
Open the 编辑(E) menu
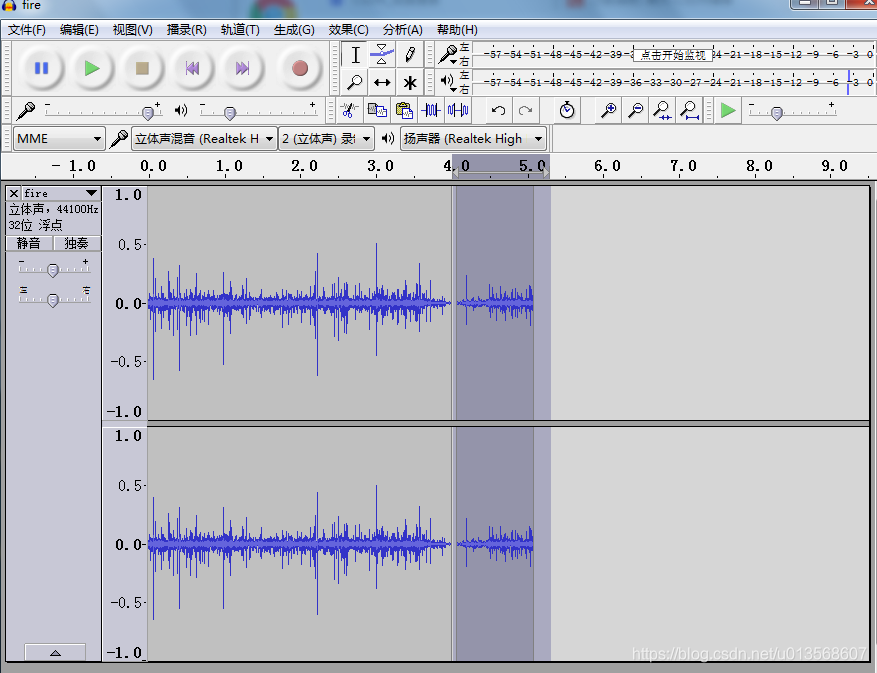79,30
